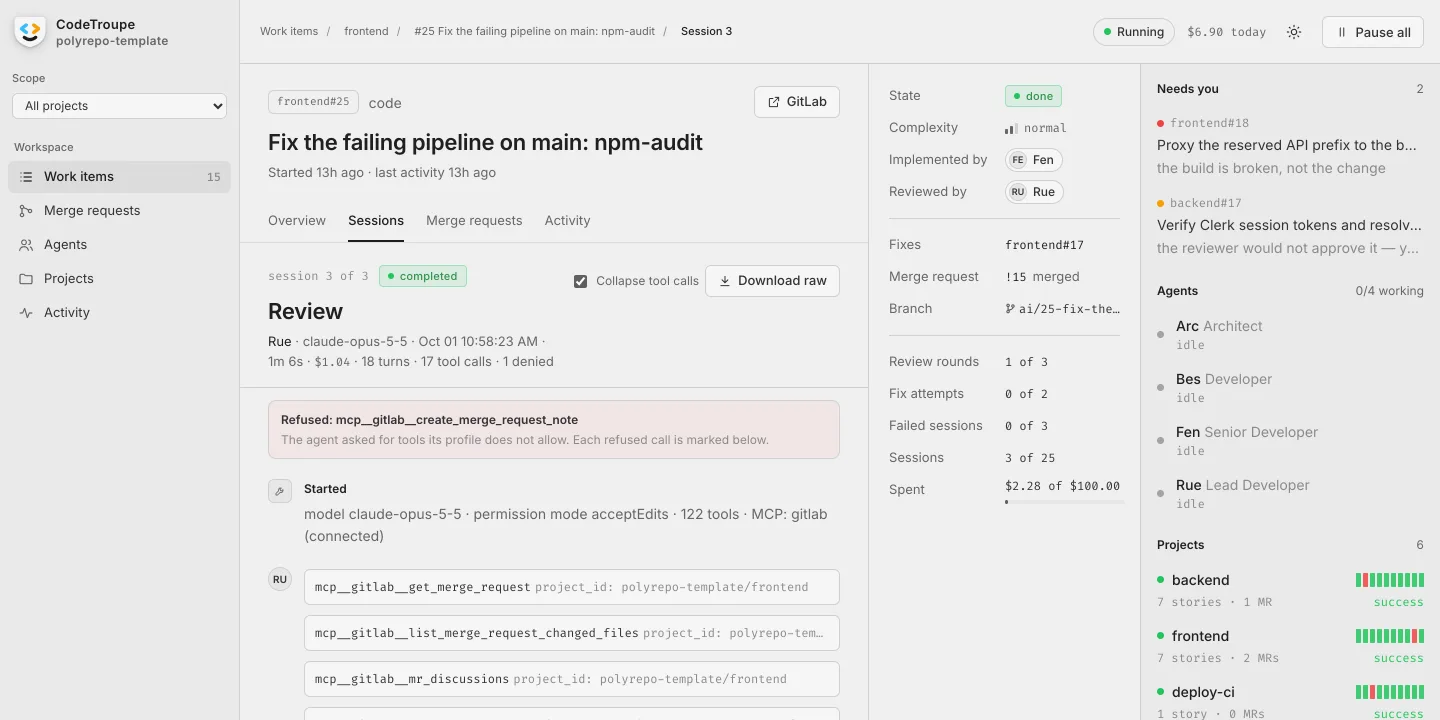The image size is (1440, 720).
Task: Click the Work items list icon
Action: tap(26, 177)
